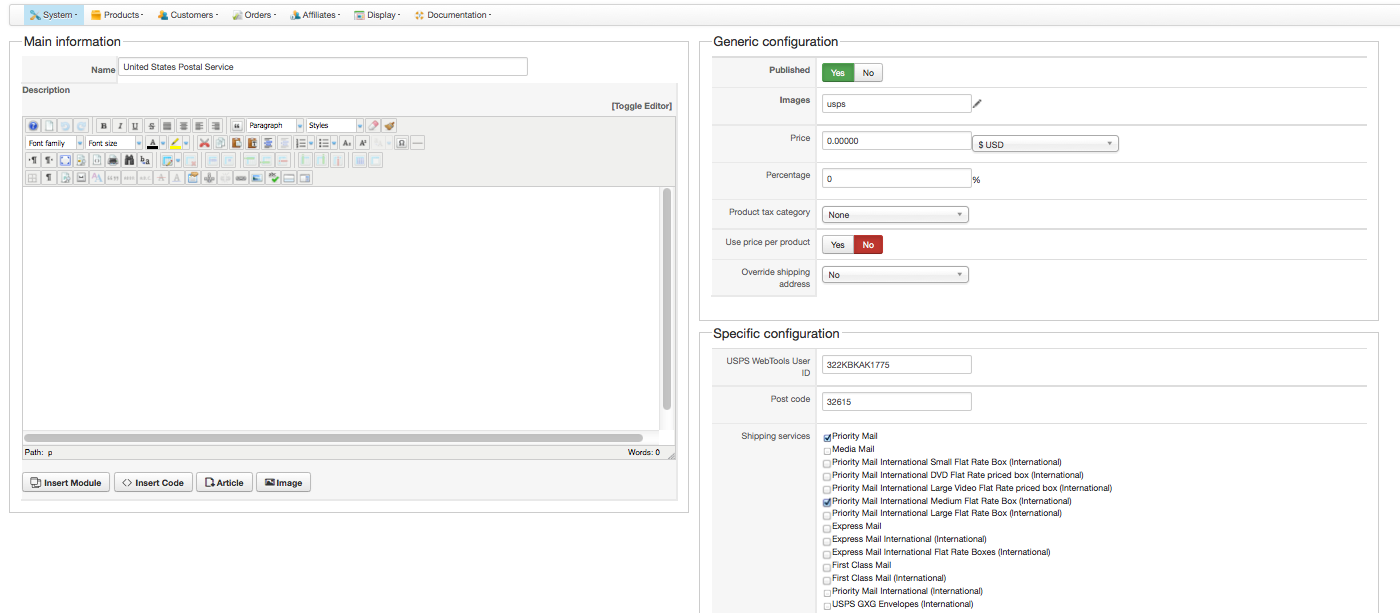The image size is (1400, 613).
Task: Check First Class Mail (International) checkbox
Action: pyautogui.click(x=827, y=580)
